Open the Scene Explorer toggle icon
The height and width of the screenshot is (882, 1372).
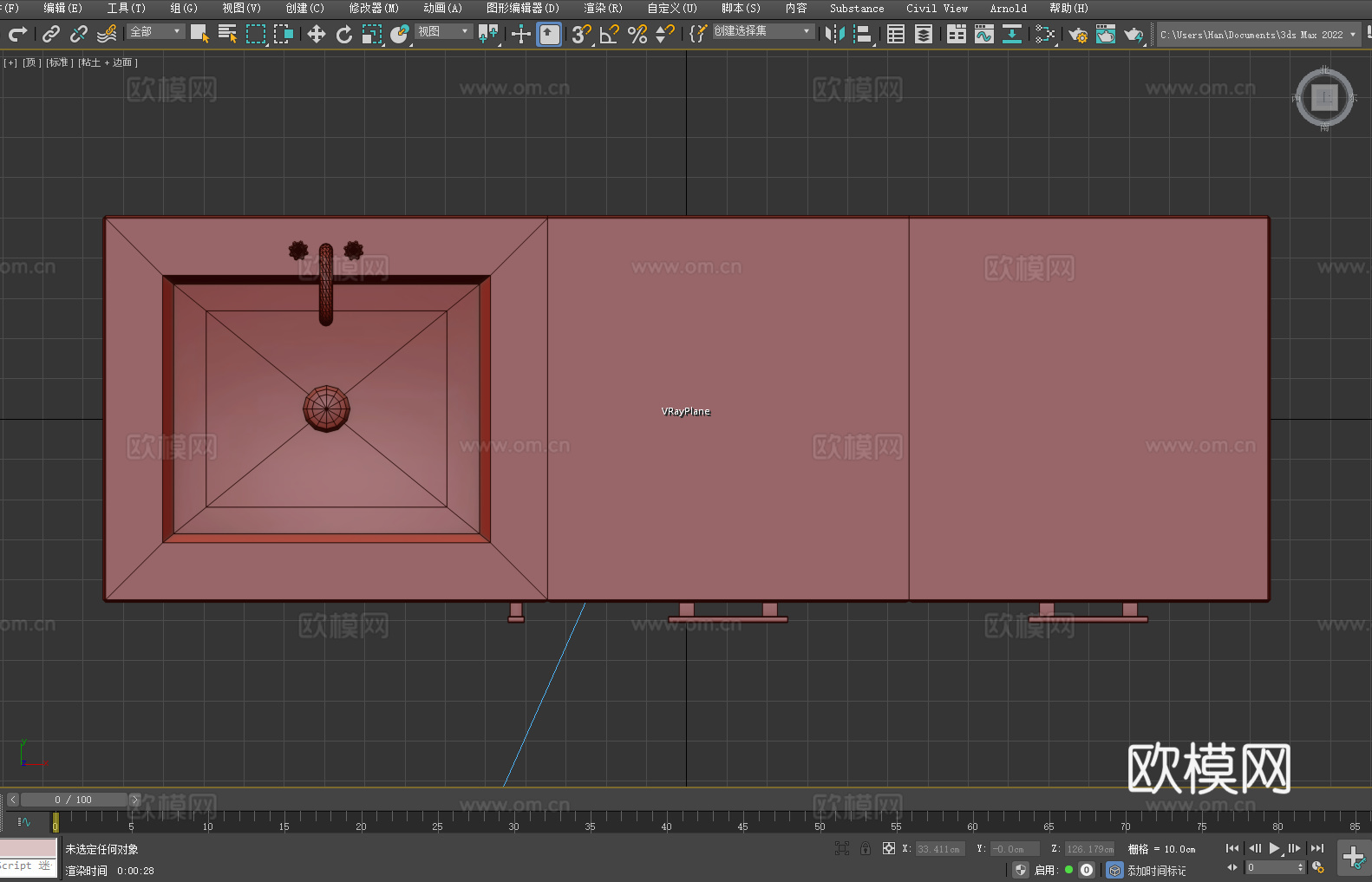[896, 34]
